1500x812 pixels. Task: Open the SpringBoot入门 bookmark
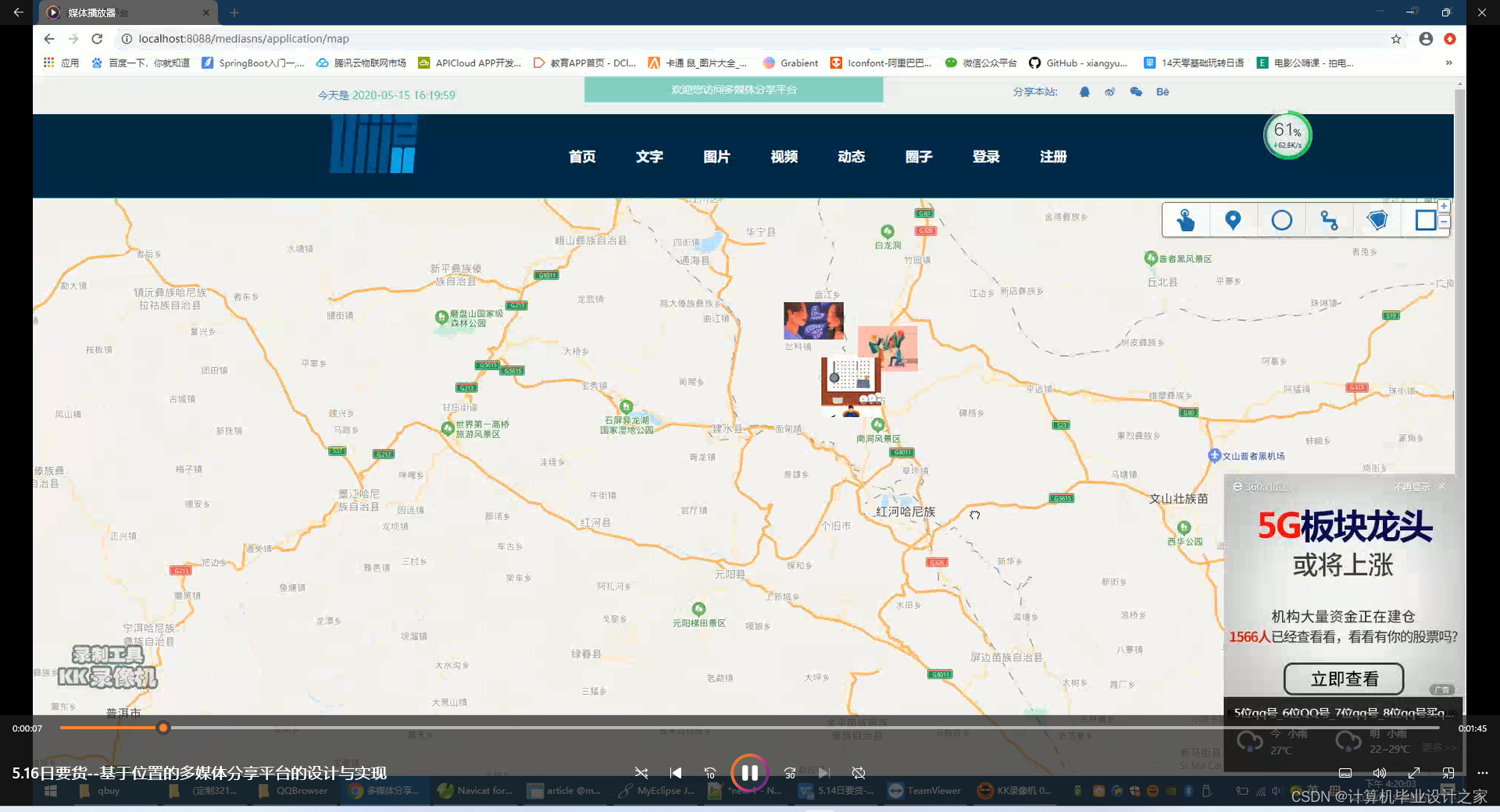pyautogui.click(x=253, y=62)
